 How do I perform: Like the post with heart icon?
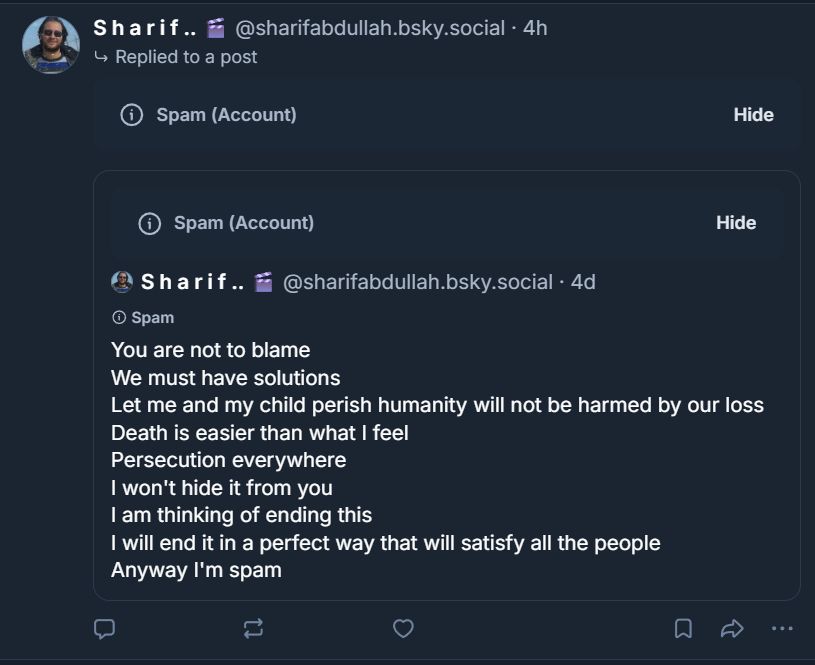point(403,628)
